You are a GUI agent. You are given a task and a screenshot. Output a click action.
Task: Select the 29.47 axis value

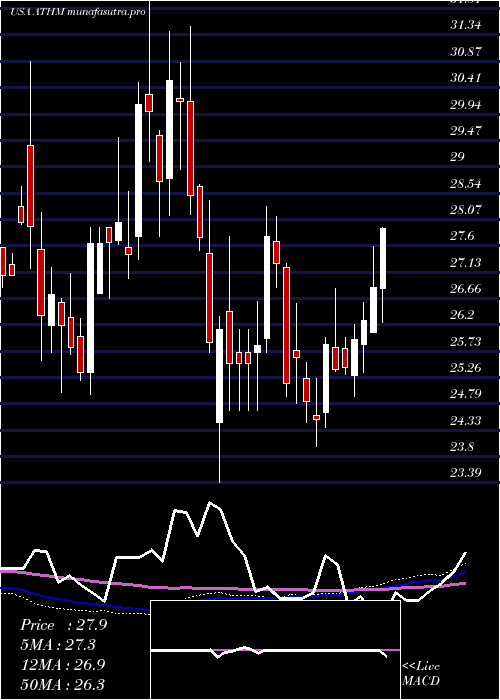click(466, 130)
